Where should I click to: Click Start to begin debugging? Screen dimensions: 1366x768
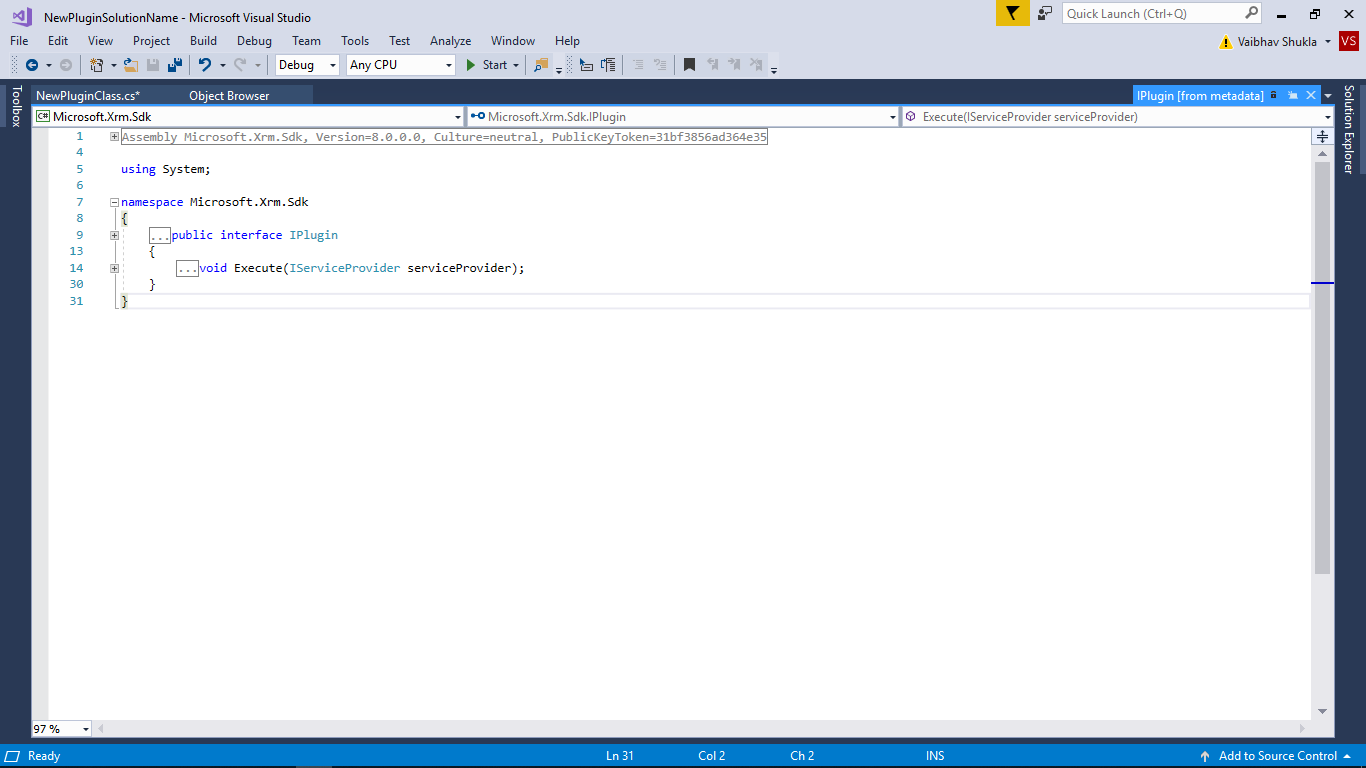pos(491,64)
